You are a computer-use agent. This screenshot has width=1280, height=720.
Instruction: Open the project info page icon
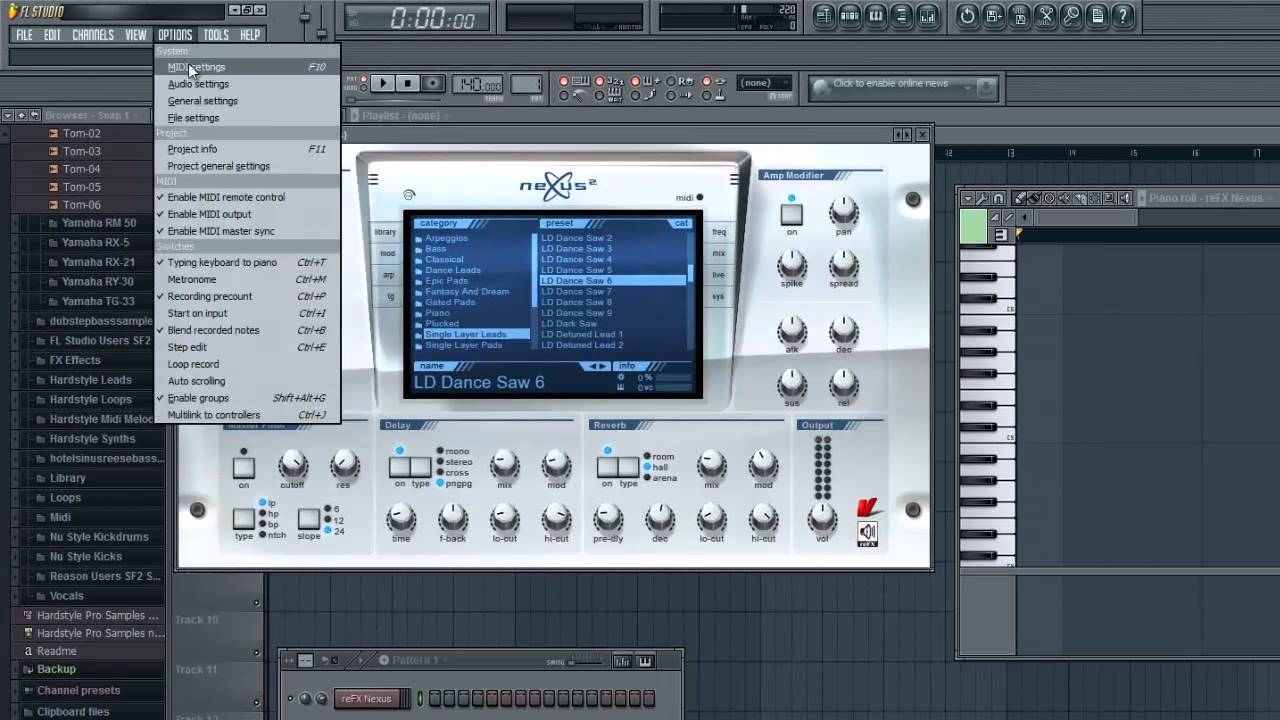point(1097,15)
